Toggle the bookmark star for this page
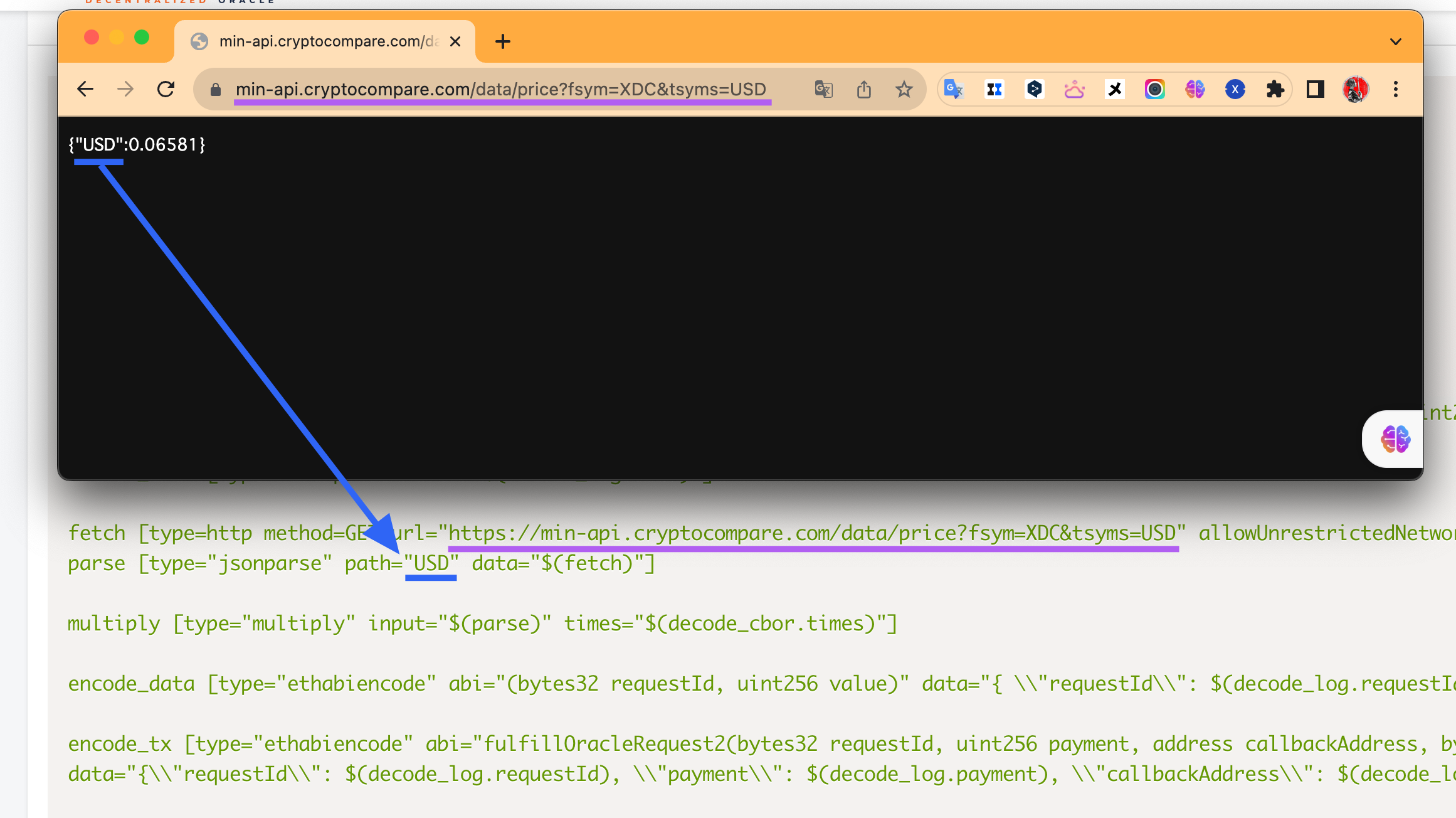This screenshot has width=1456, height=818. (904, 89)
